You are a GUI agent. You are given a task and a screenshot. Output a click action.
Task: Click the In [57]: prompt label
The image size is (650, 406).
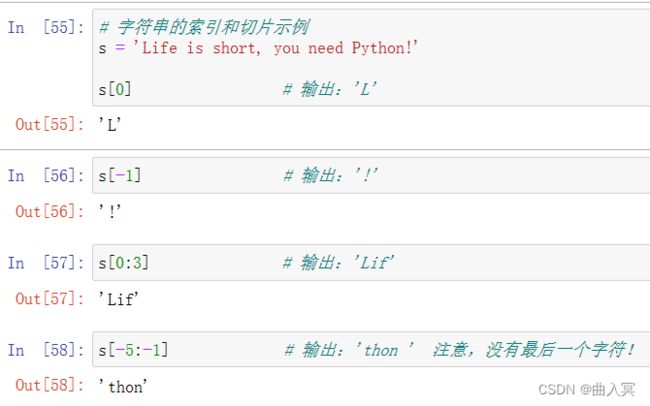(46, 263)
